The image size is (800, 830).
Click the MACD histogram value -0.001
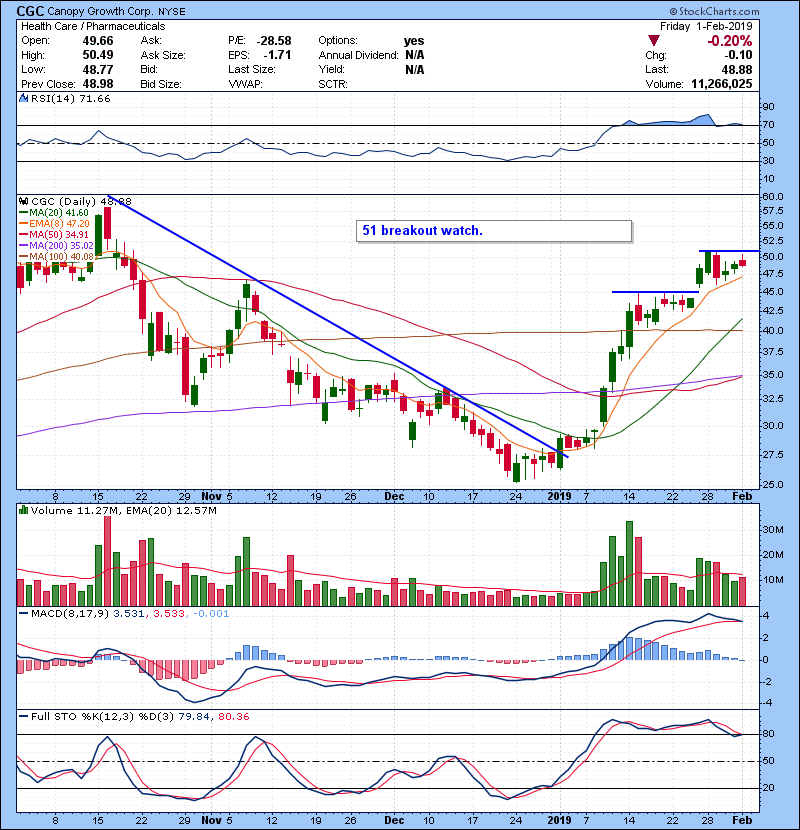[x=211, y=614]
